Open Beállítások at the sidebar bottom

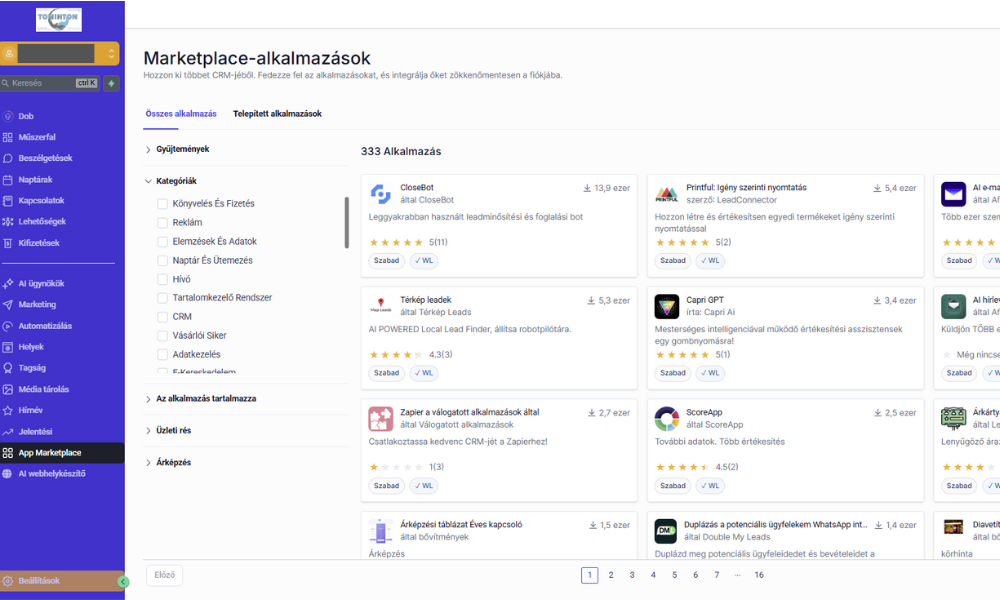38,581
